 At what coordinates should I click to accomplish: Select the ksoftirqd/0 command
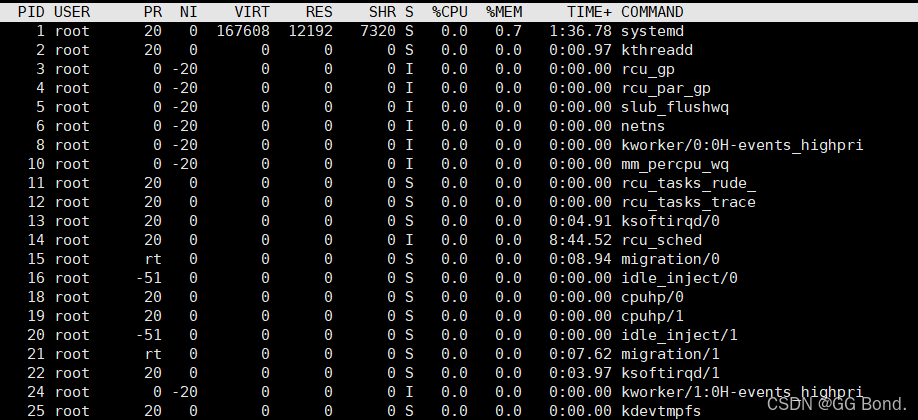pos(670,221)
